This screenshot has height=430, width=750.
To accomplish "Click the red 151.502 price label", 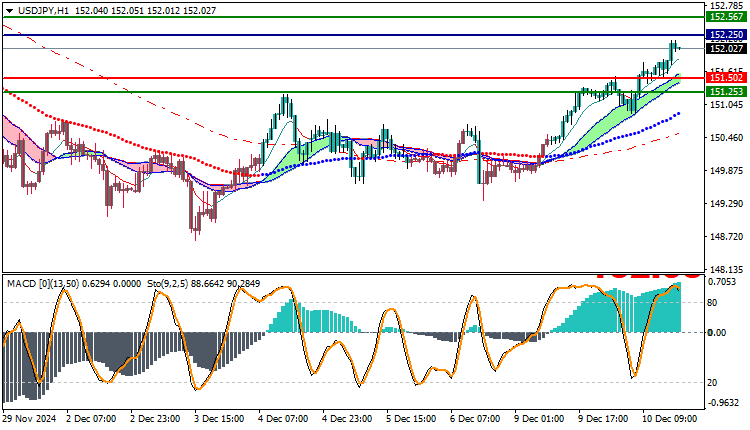I will click(727, 77).
